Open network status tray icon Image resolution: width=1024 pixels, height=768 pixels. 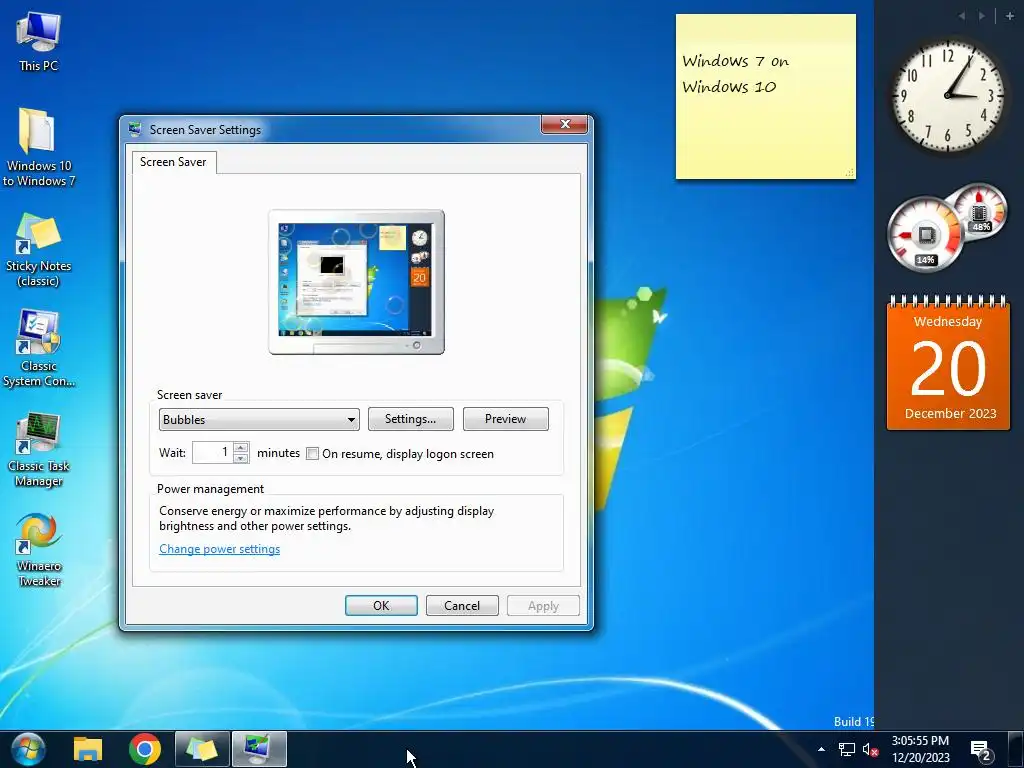tap(846, 750)
